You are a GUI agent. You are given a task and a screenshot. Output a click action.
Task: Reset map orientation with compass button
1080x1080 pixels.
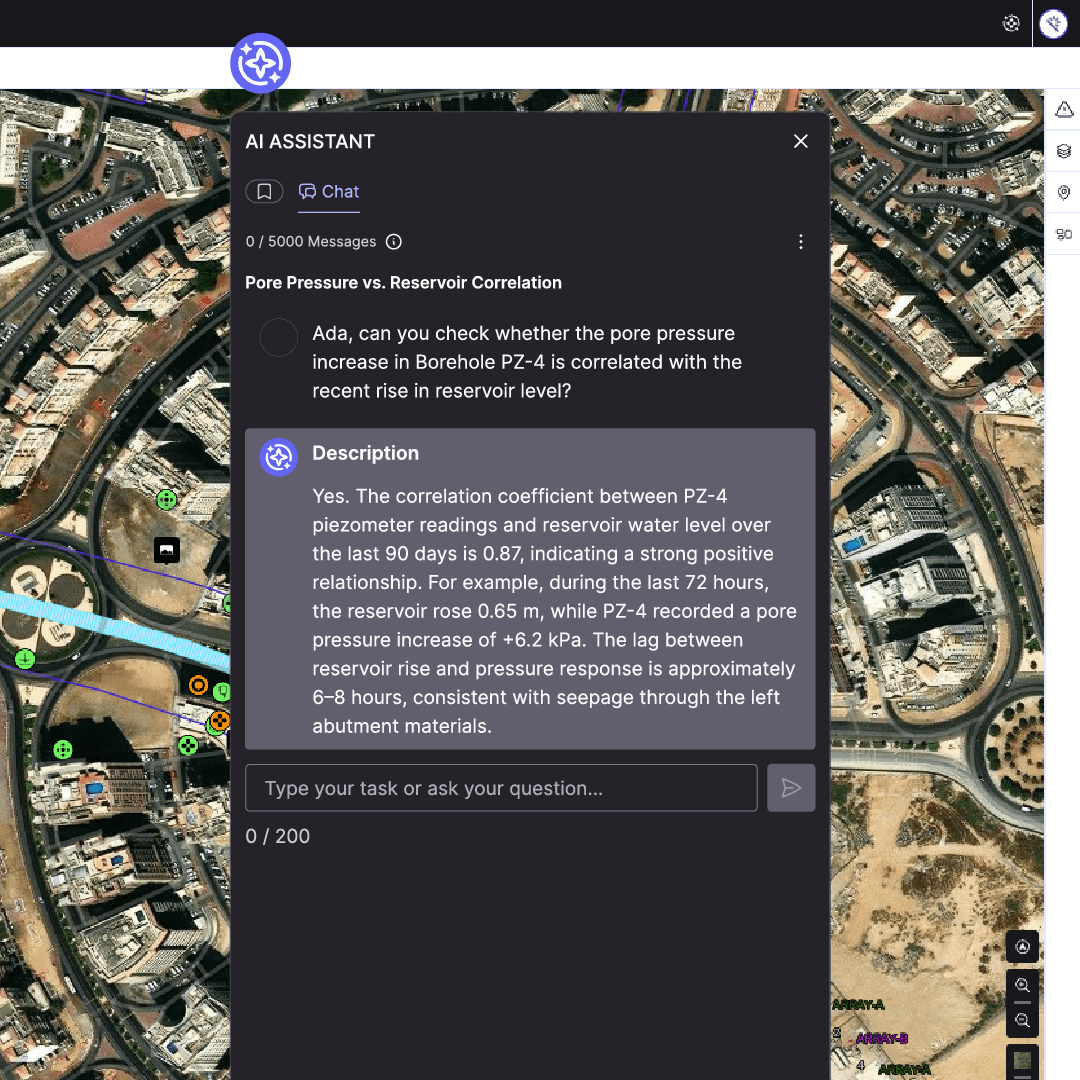point(1022,946)
